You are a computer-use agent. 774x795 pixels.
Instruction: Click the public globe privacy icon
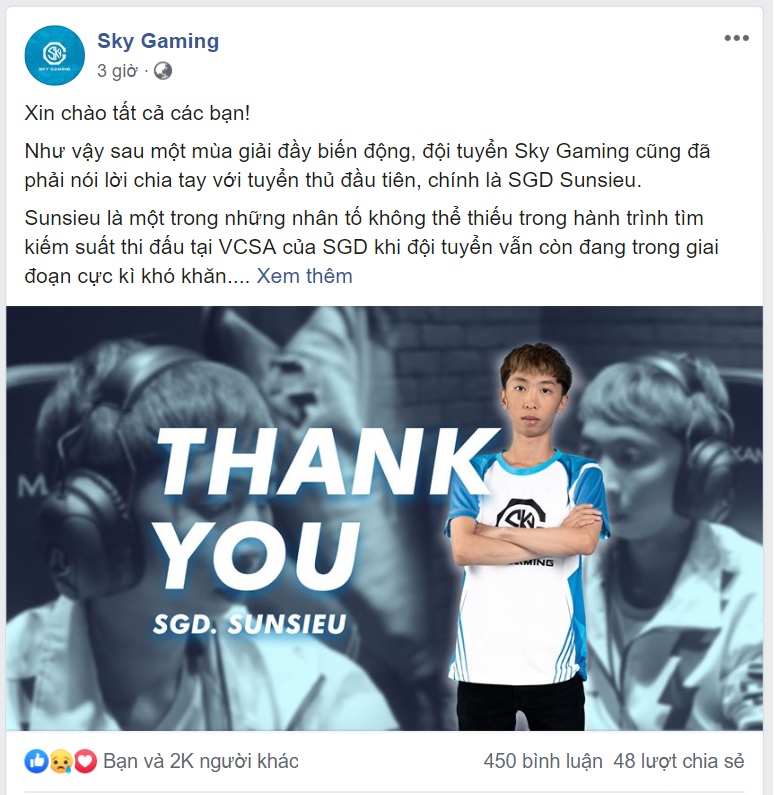point(163,70)
